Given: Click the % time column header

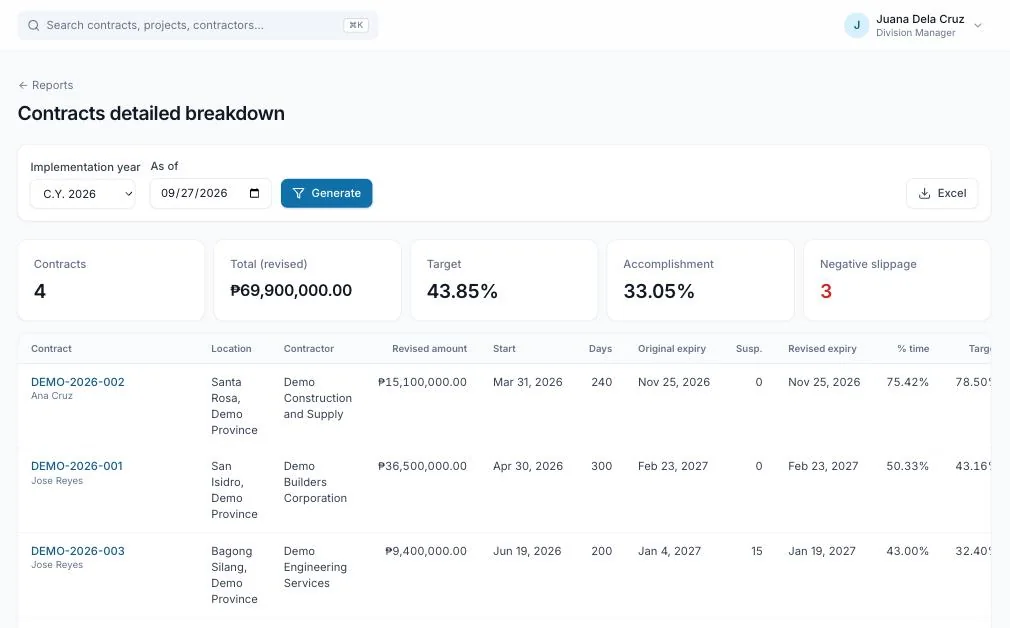Looking at the screenshot, I should tap(913, 348).
